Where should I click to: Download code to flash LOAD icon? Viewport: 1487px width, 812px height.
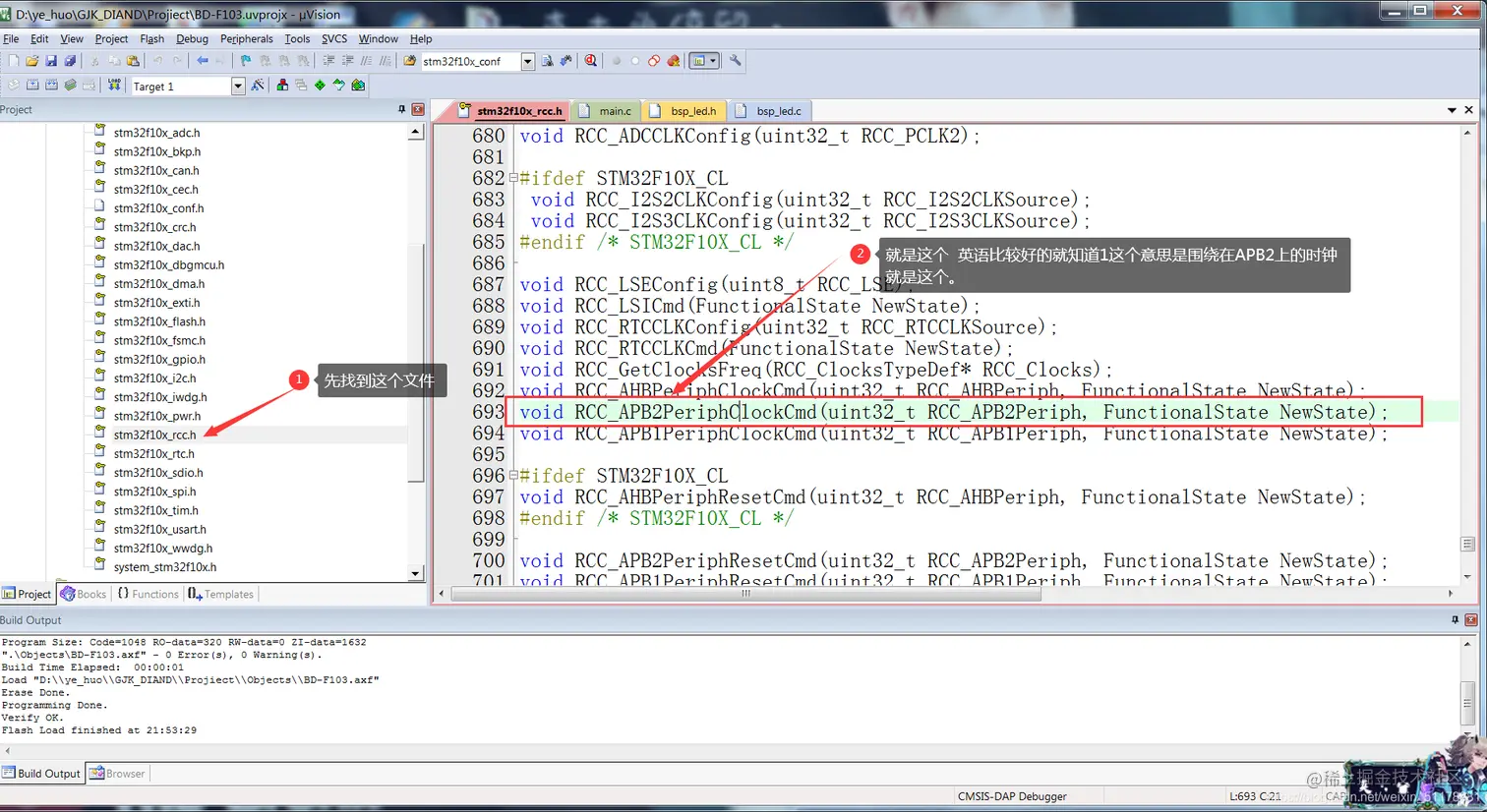click(x=114, y=86)
